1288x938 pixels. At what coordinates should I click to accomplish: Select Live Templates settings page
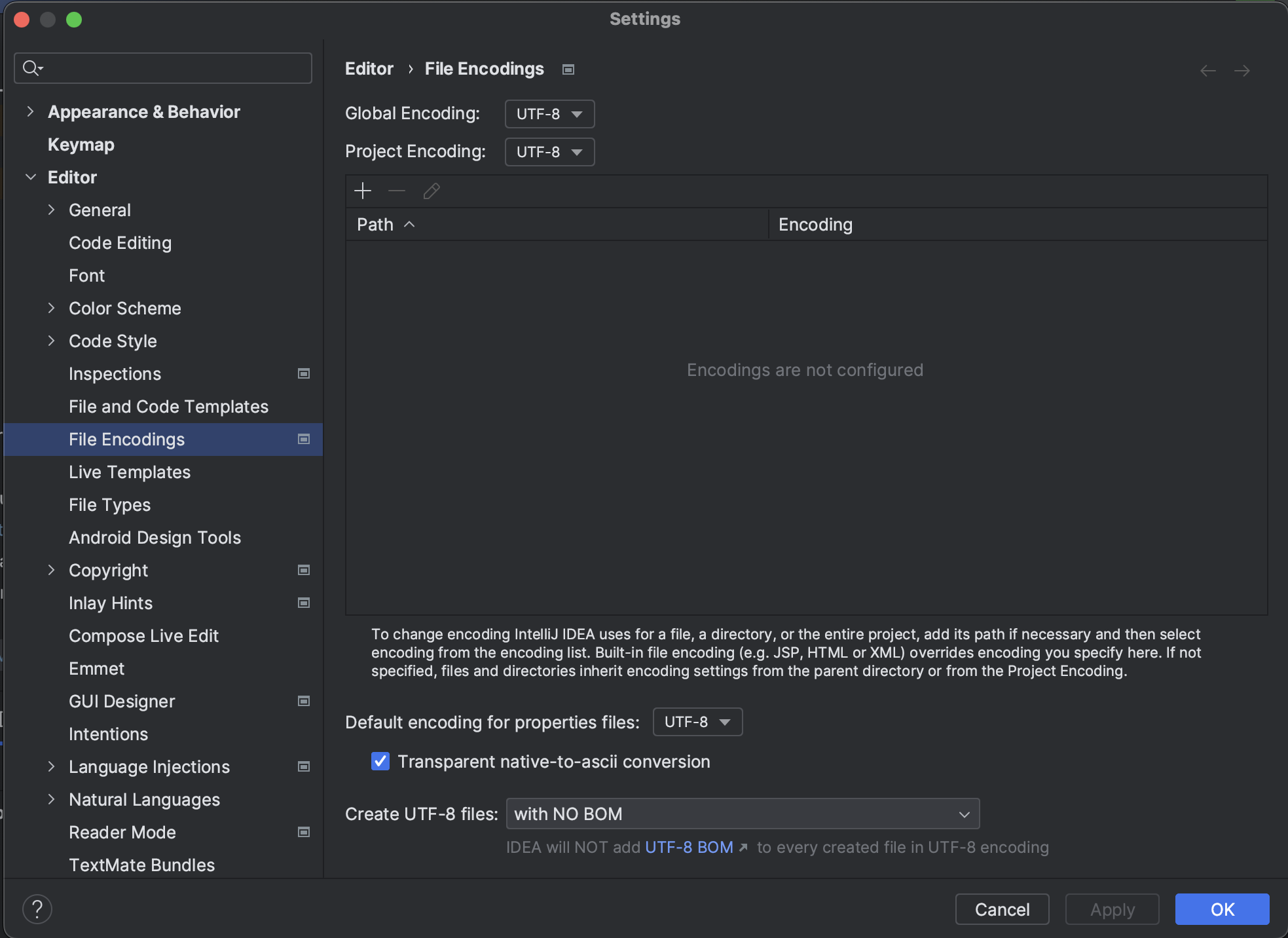(130, 472)
